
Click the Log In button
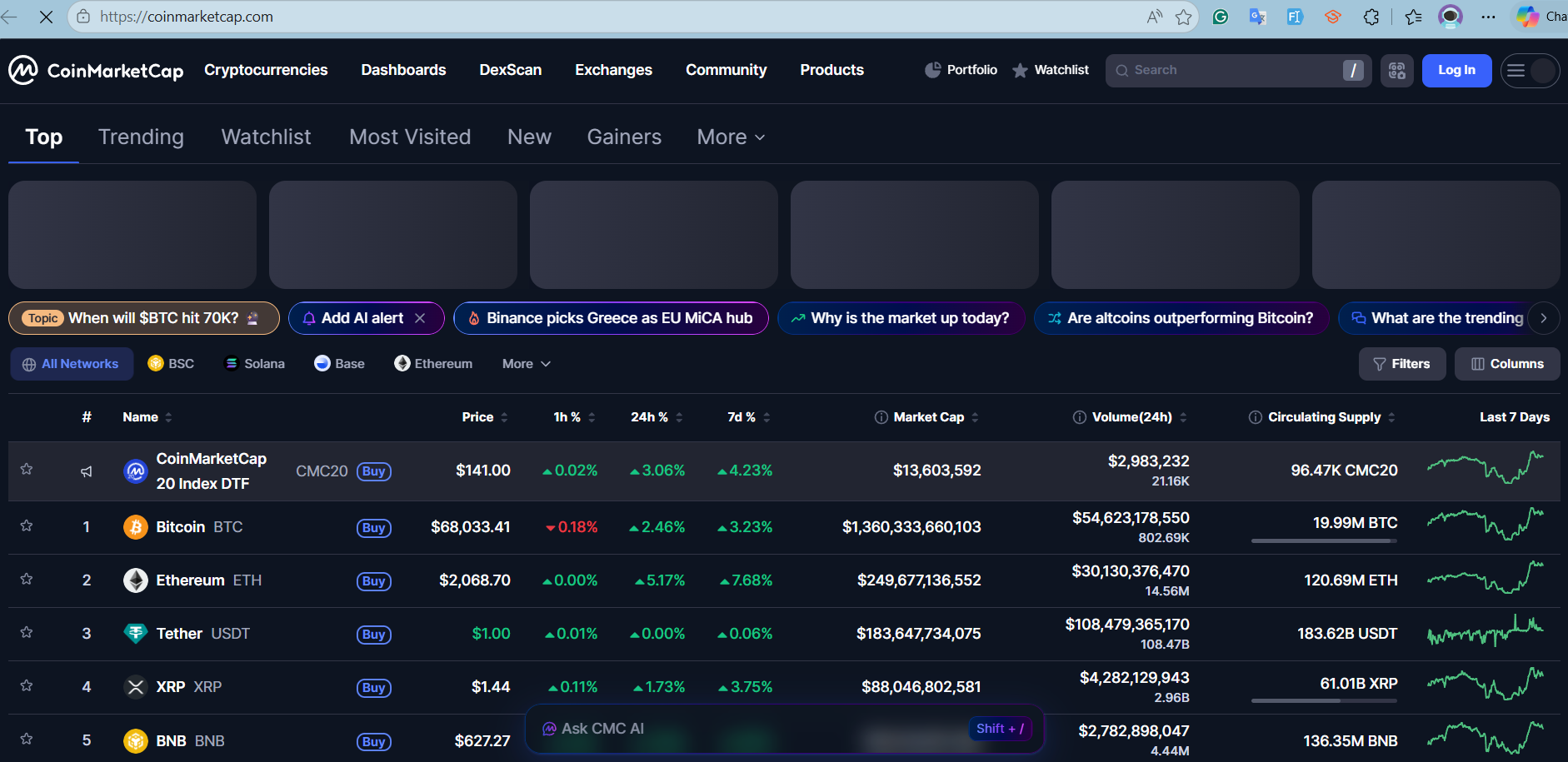(x=1456, y=71)
